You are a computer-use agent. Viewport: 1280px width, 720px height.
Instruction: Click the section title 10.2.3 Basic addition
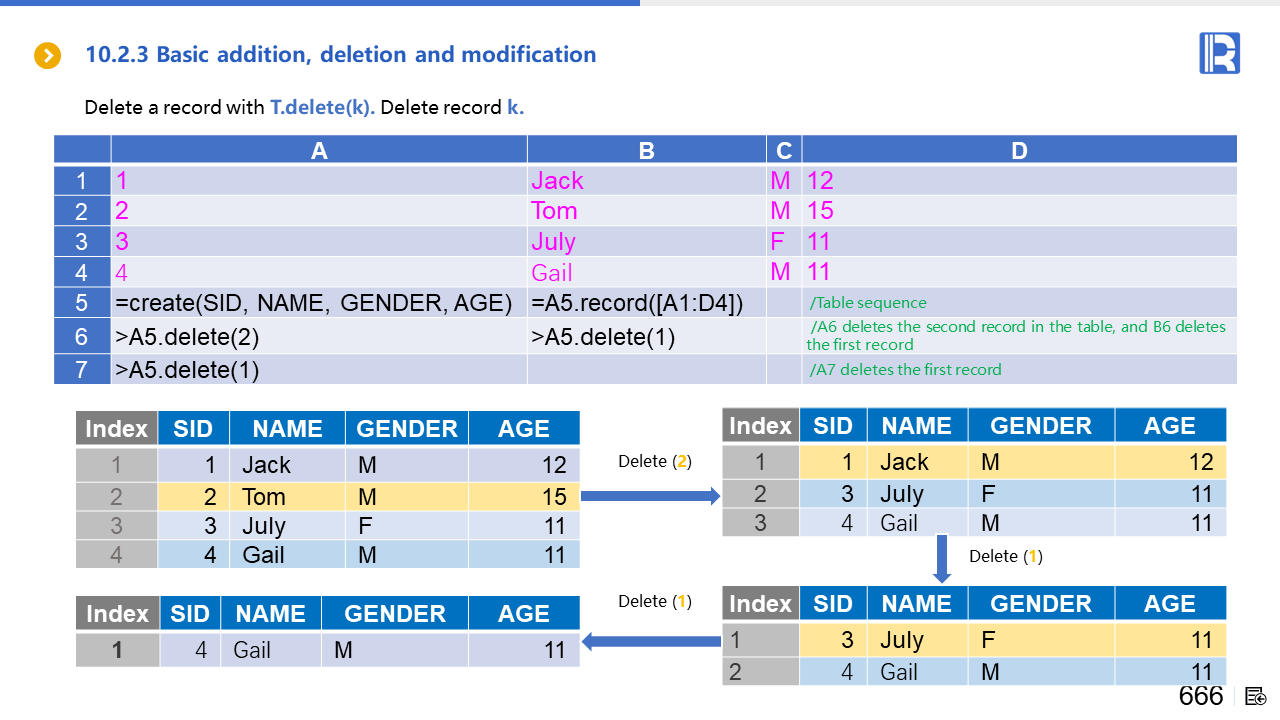[x=340, y=55]
